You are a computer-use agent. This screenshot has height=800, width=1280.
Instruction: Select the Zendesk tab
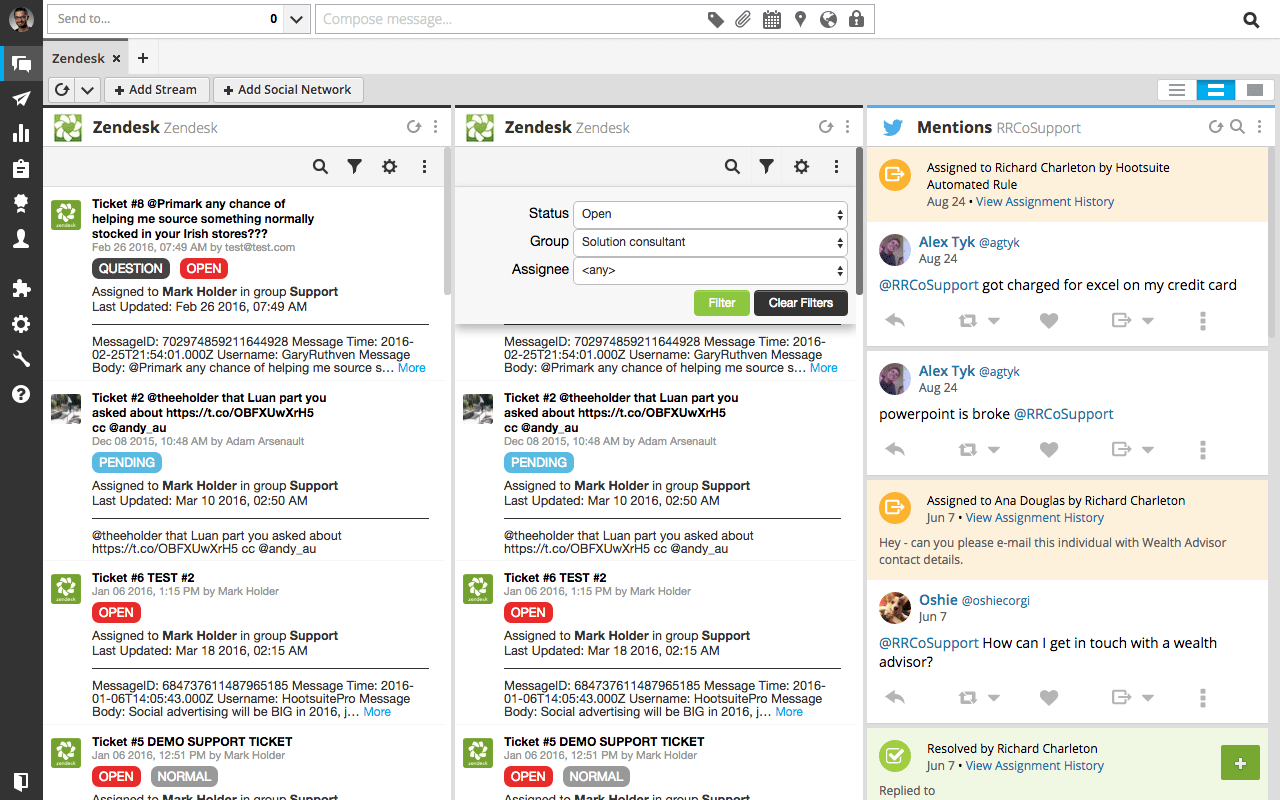coord(78,58)
